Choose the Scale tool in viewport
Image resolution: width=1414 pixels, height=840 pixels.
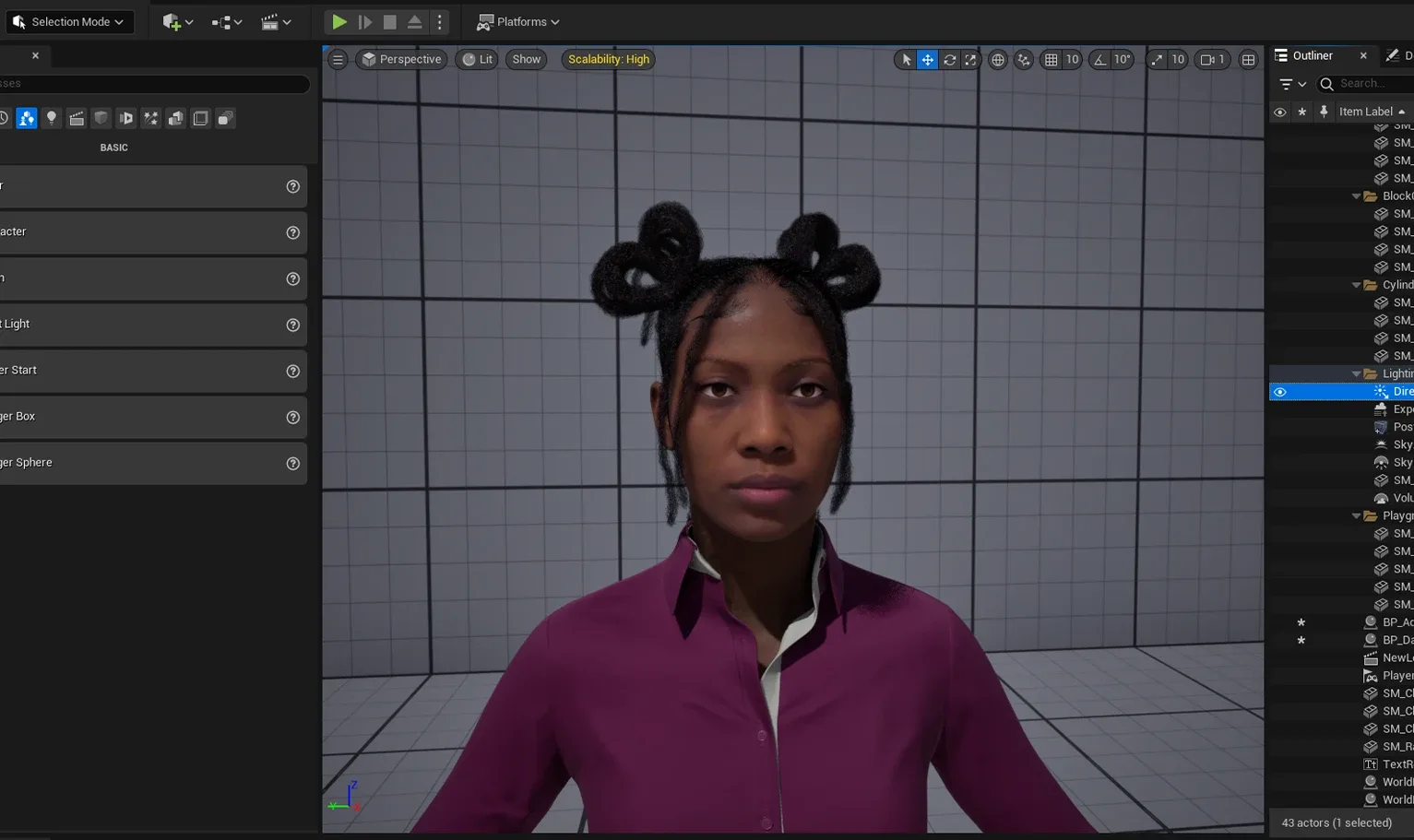970,59
